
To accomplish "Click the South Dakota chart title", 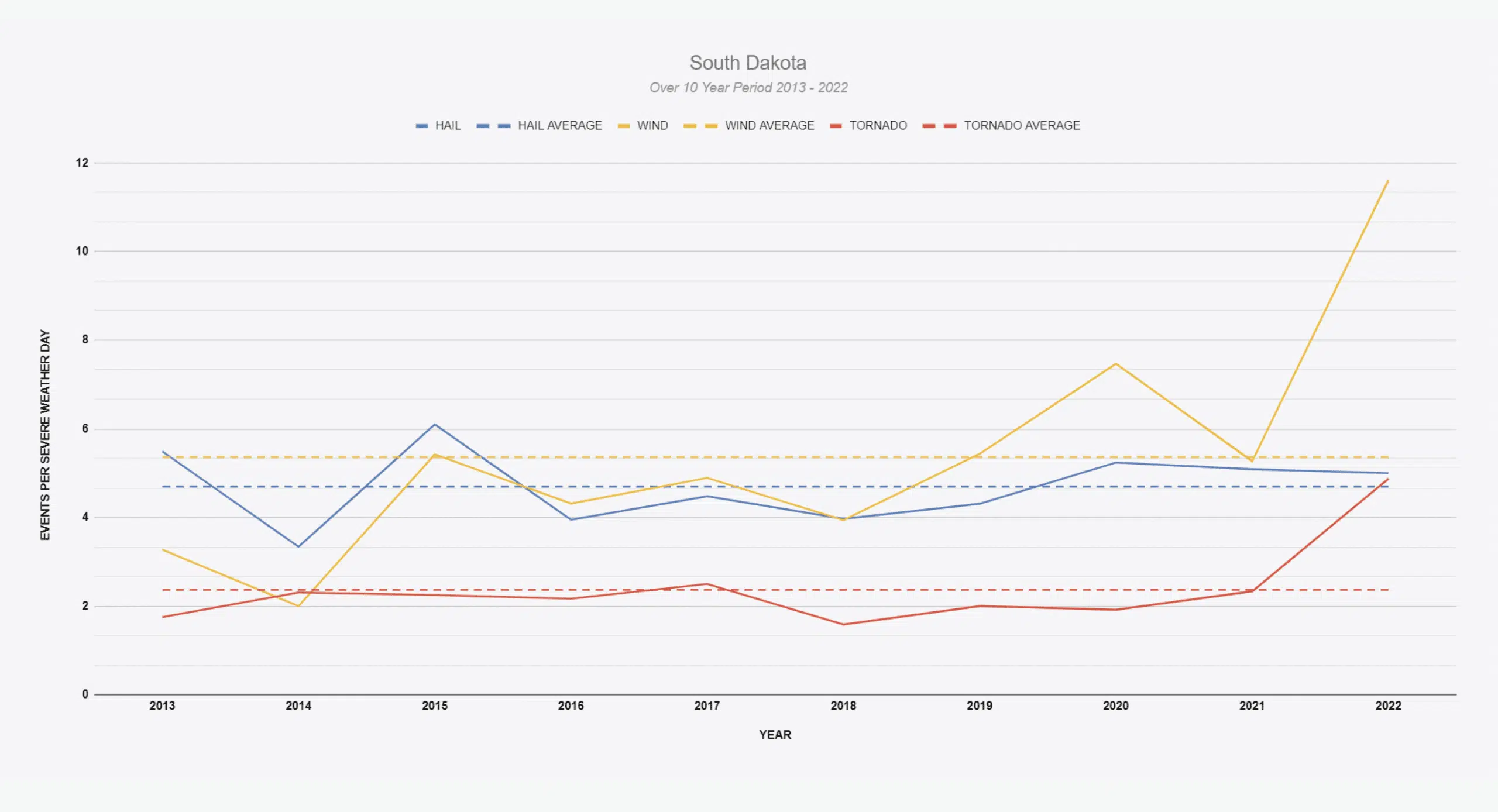I will pyautogui.click(x=748, y=63).
